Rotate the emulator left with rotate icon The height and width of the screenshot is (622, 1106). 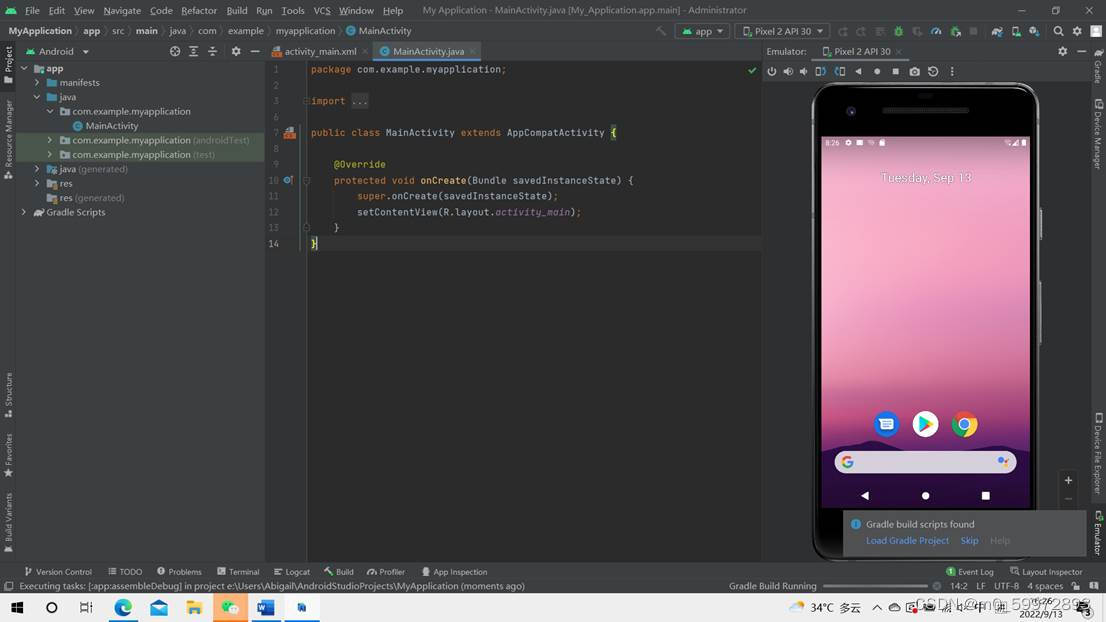click(x=818, y=71)
